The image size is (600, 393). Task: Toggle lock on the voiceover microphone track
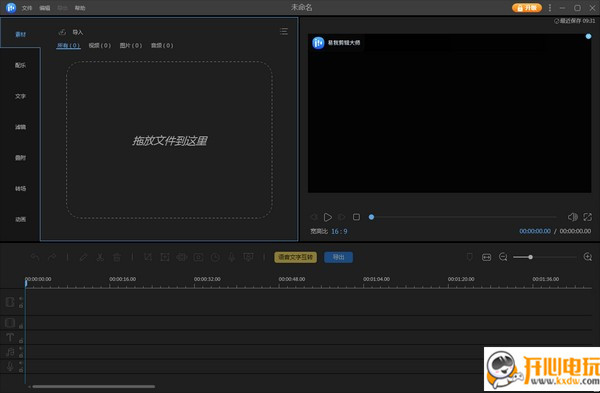21,370
